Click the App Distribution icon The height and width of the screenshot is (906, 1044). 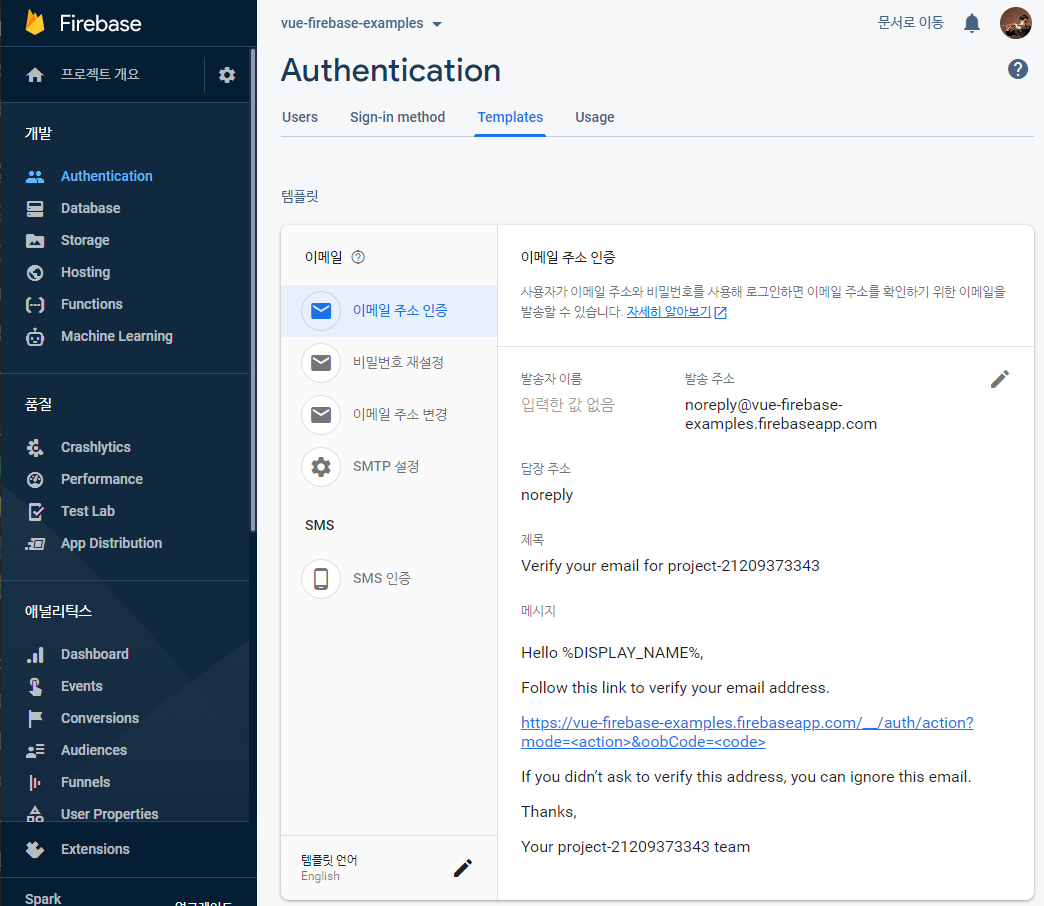click(x=35, y=544)
